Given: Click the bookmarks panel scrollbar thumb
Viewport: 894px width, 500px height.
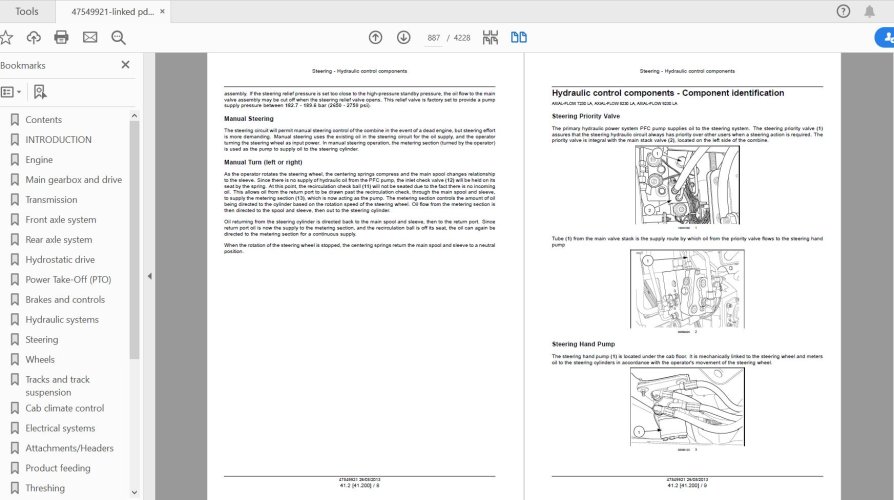Looking at the screenshot, I should point(135,239).
